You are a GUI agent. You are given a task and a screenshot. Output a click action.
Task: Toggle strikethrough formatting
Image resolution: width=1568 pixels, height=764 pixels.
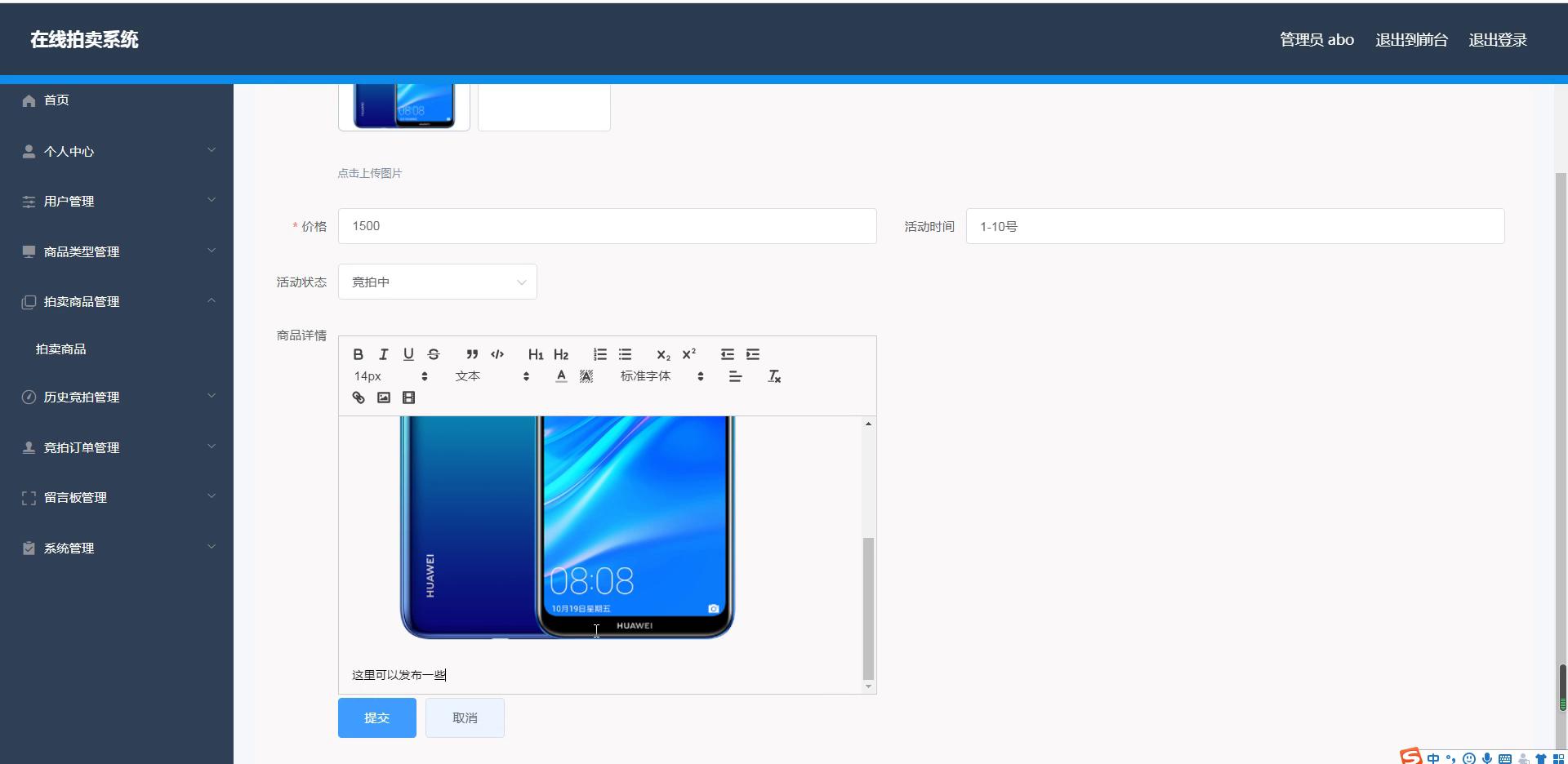coord(434,354)
